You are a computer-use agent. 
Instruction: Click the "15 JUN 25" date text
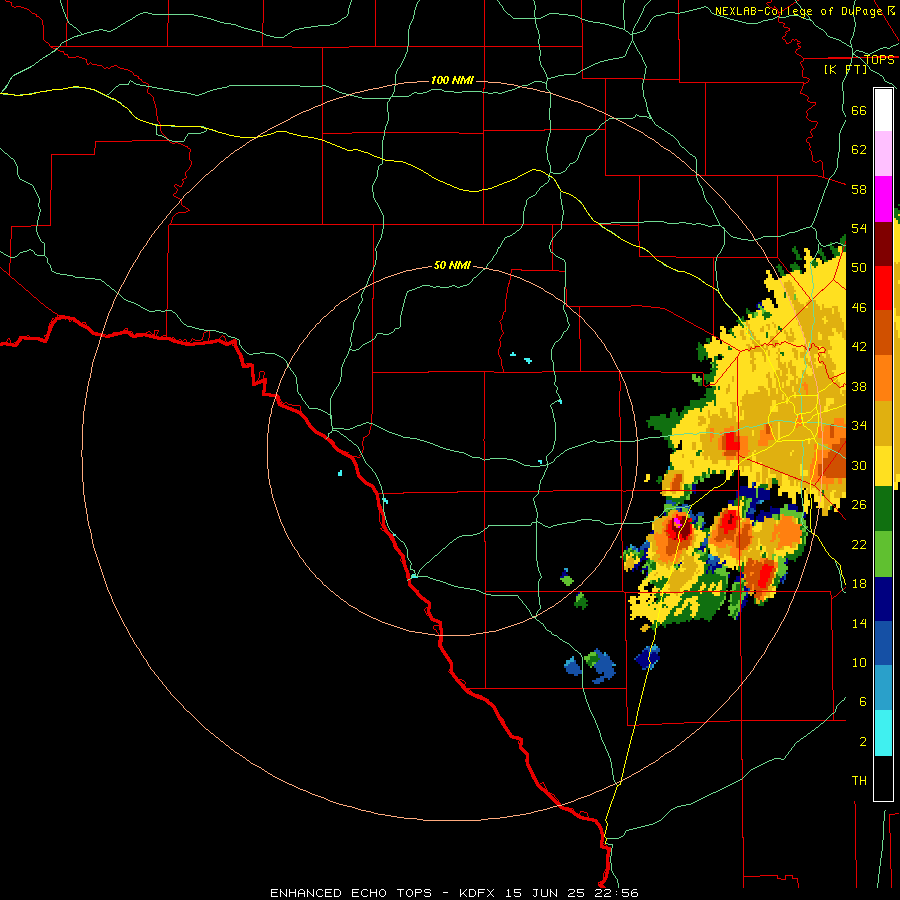[x=545, y=893]
